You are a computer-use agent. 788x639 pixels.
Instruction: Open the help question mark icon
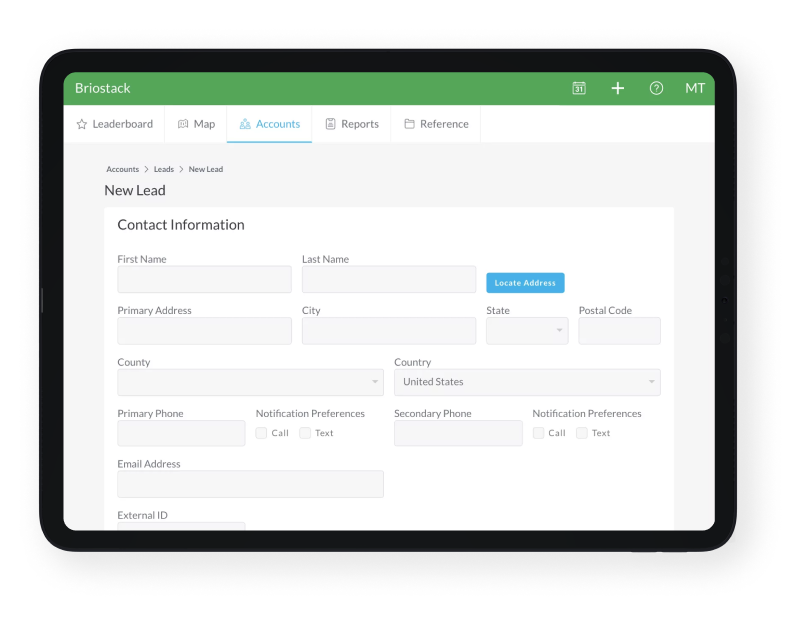(656, 88)
